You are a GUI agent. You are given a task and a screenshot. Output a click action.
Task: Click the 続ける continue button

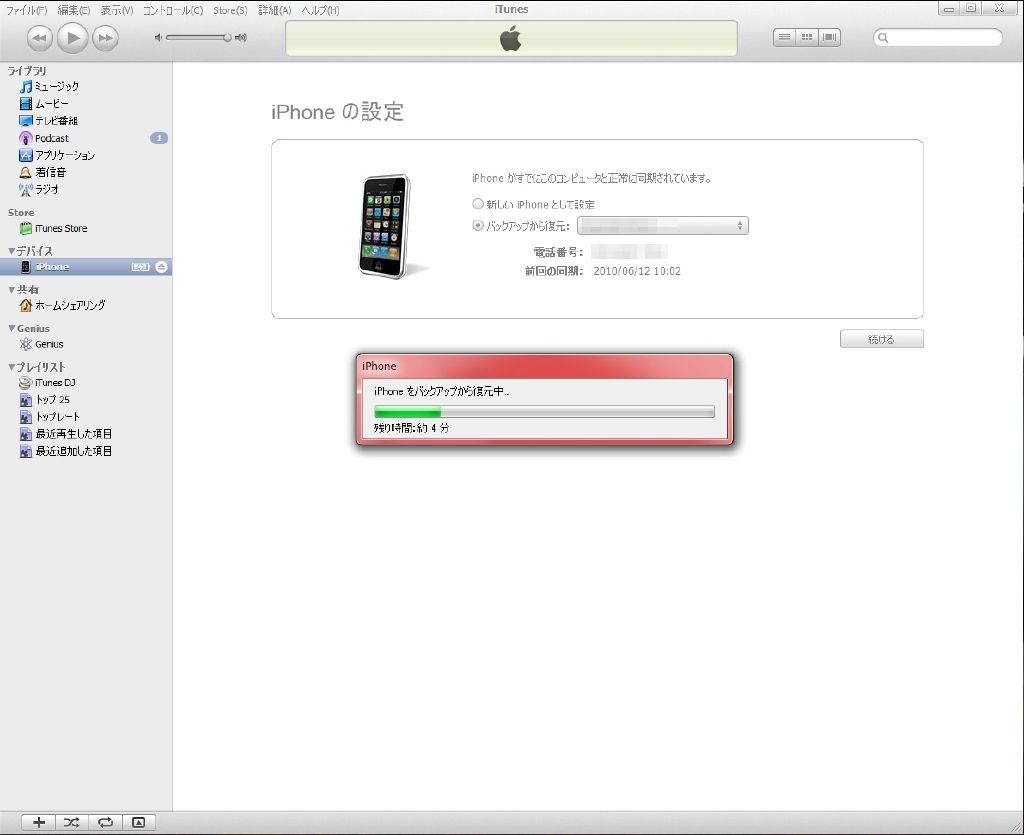tap(881, 339)
